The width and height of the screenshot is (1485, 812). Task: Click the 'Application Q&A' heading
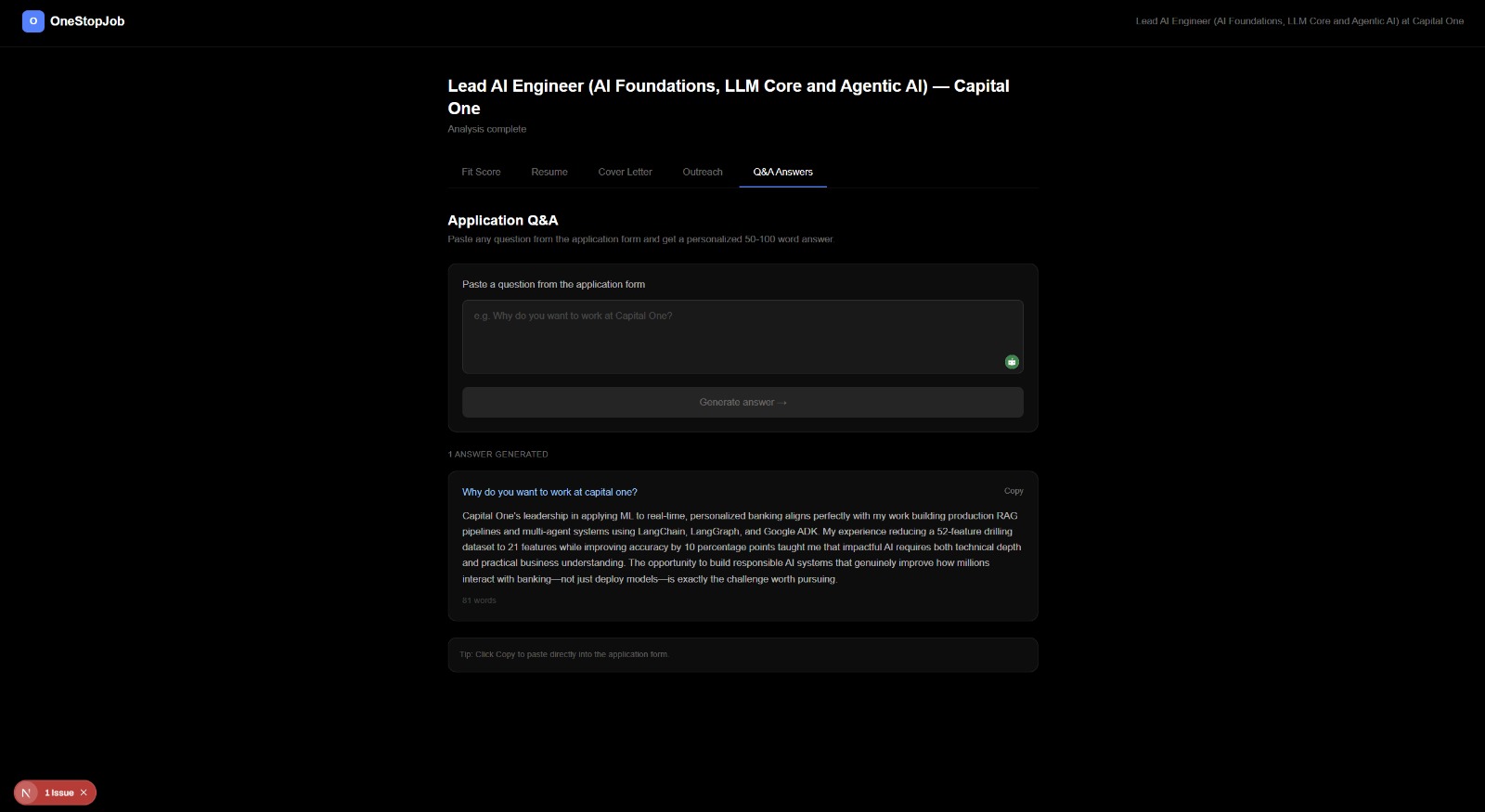503,220
